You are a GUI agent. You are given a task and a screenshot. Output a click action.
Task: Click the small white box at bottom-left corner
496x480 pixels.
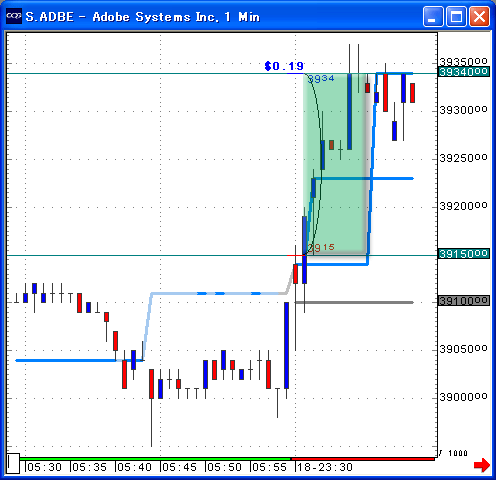point(13,463)
